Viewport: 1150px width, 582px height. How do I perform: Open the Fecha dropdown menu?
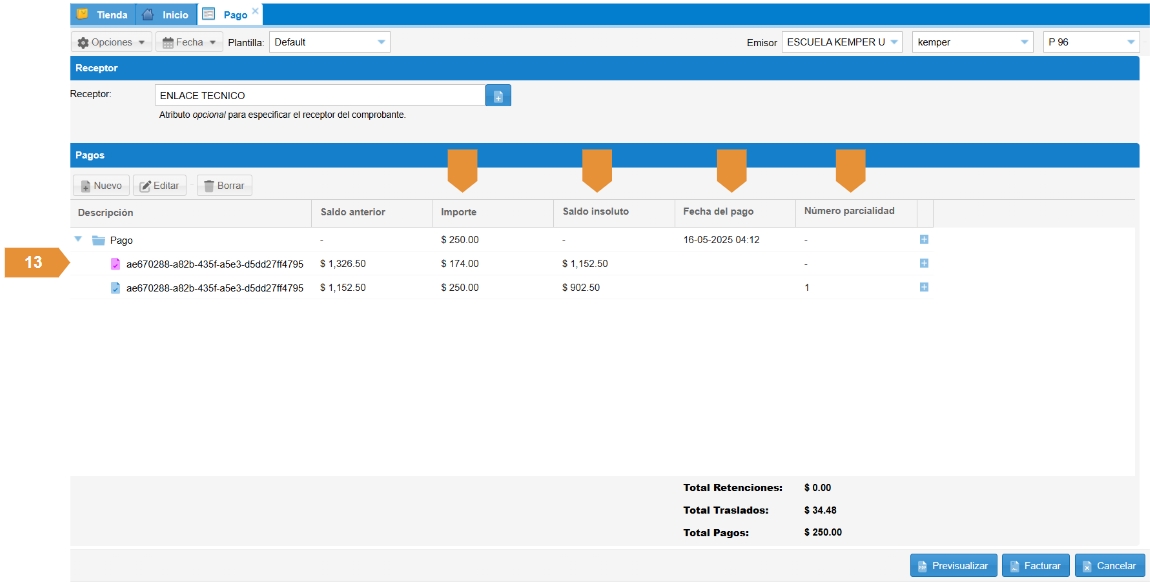point(189,43)
